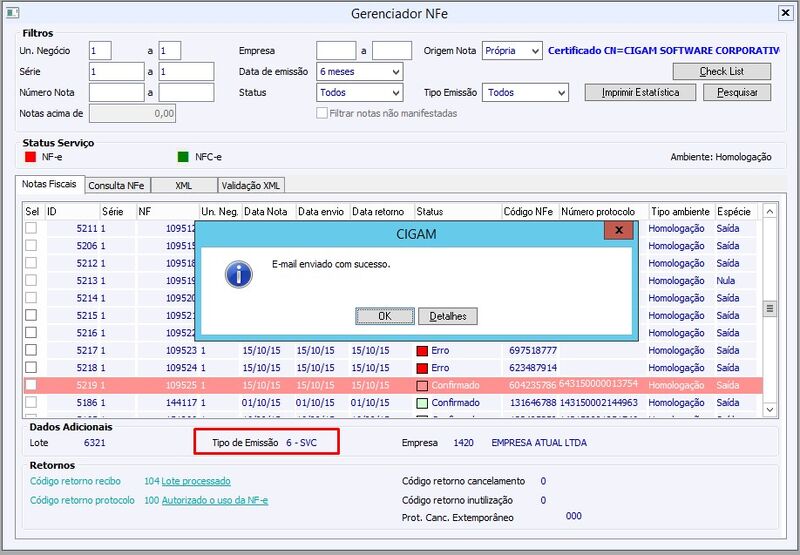Enable Filtrar notas não manifestadas checkbox

tap(321, 113)
